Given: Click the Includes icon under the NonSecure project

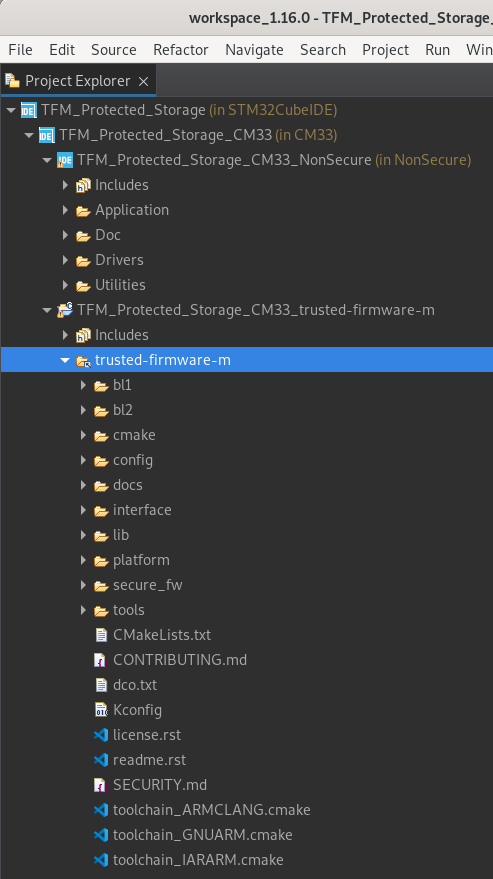Looking at the screenshot, I should tap(83, 185).
